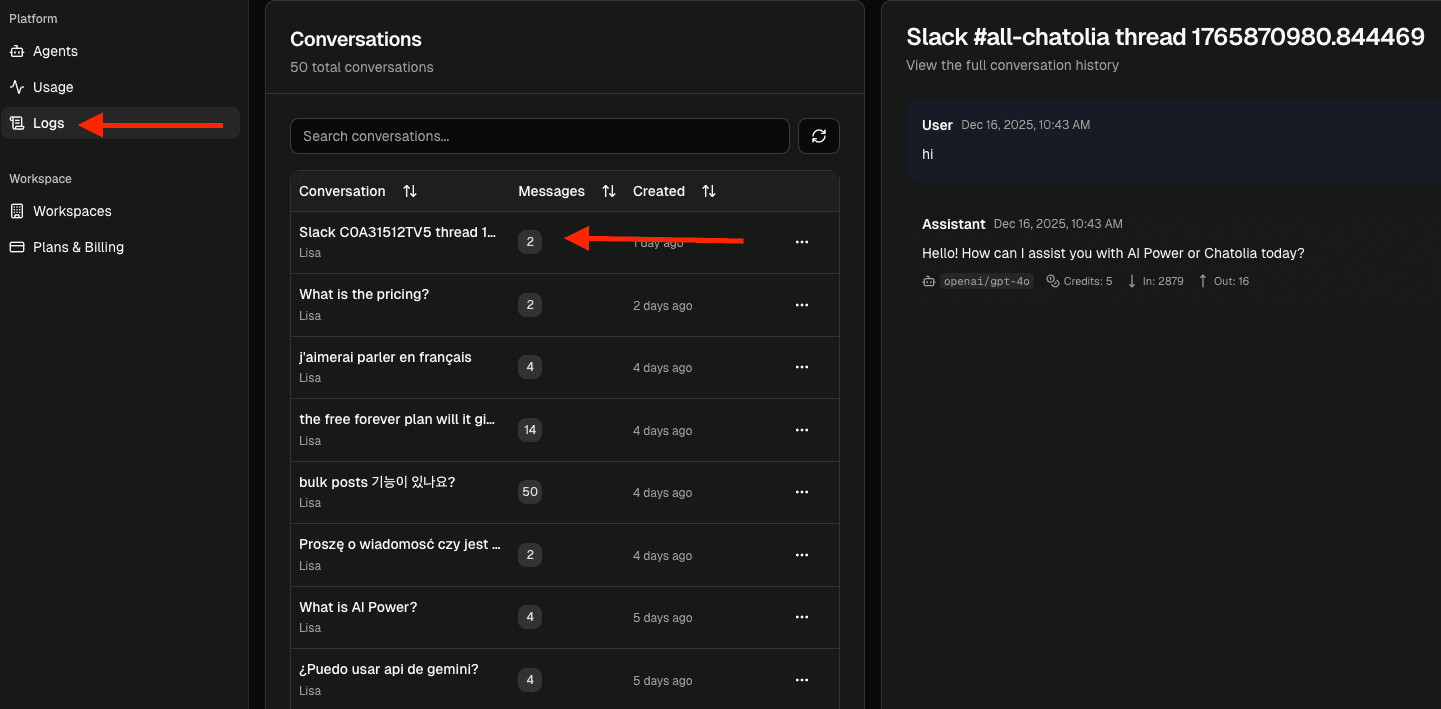Click the refresh conversations icon button
Image resolution: width=1441 pixels, height=709 pixels.
click(x=818, y=136)
